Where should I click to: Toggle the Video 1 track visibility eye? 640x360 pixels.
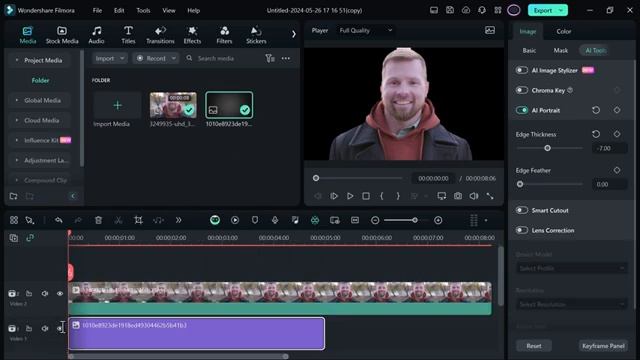[60, 328]
